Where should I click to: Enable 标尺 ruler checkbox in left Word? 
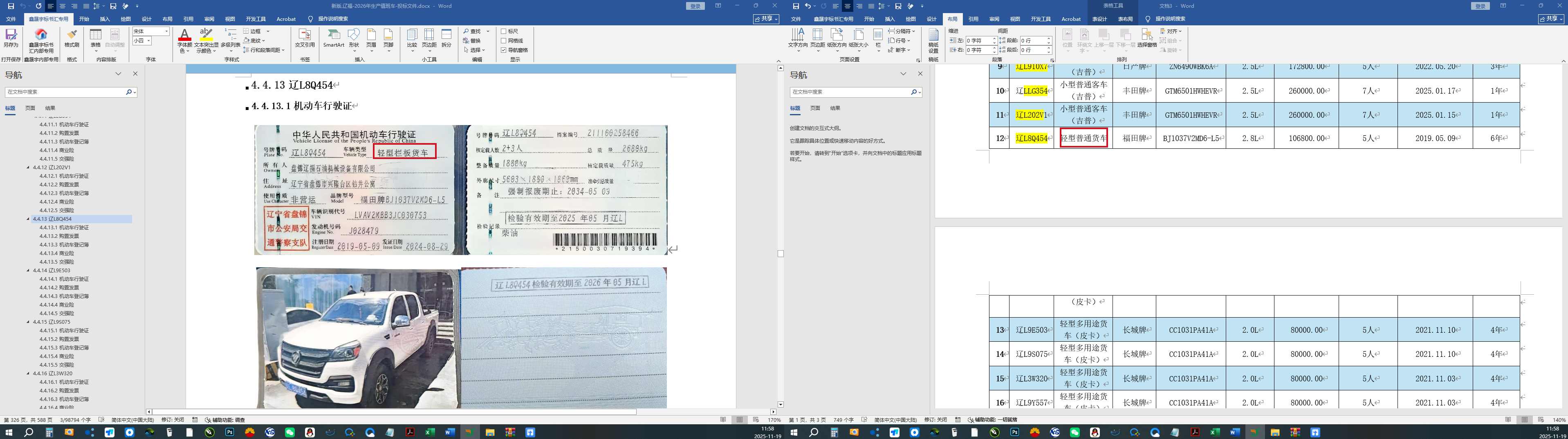pyautogui.click(x=504, y=31)
